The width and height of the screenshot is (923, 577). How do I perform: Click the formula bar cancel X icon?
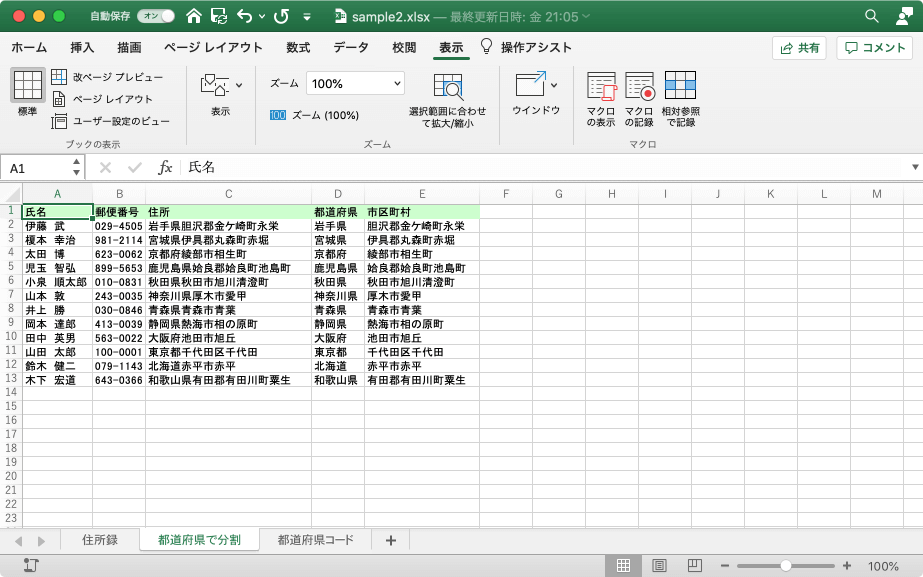[105, 168]
